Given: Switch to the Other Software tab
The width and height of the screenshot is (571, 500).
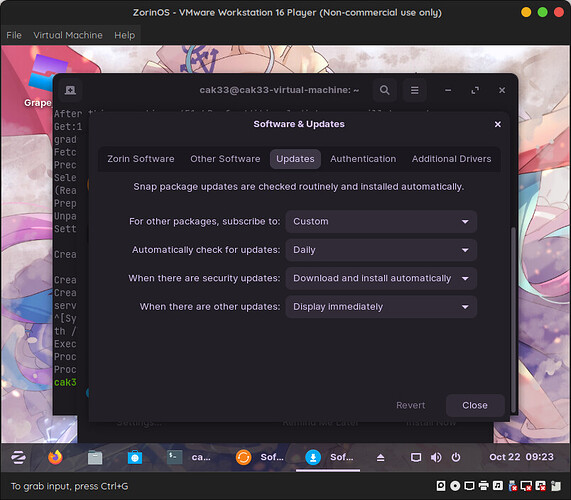Looking at the screenshot, I should pos(225,159).
